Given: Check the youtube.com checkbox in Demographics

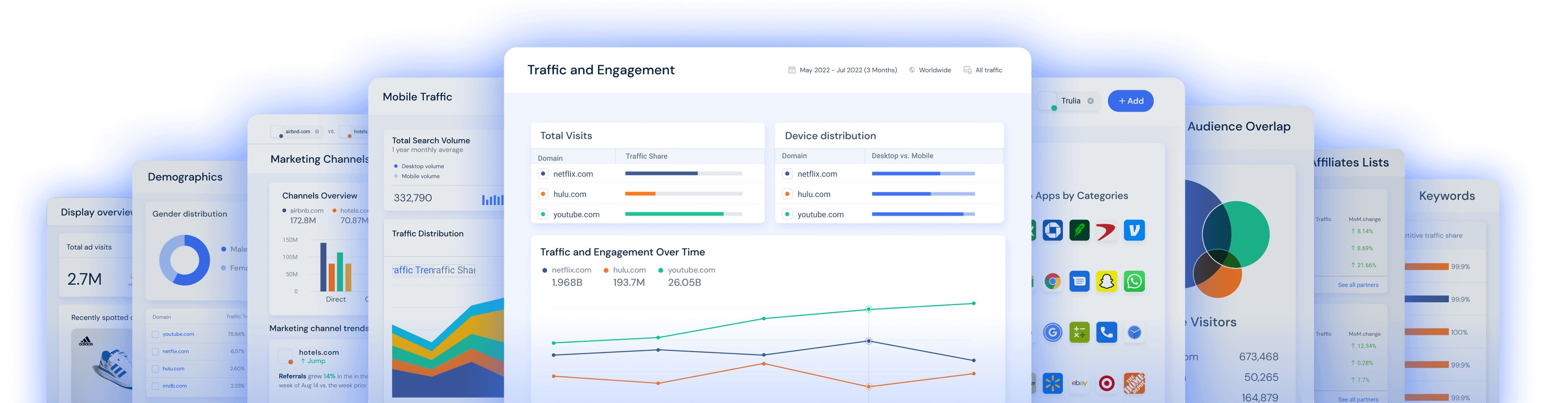Looking at the screenshot, I should click(x=155, y=334).
